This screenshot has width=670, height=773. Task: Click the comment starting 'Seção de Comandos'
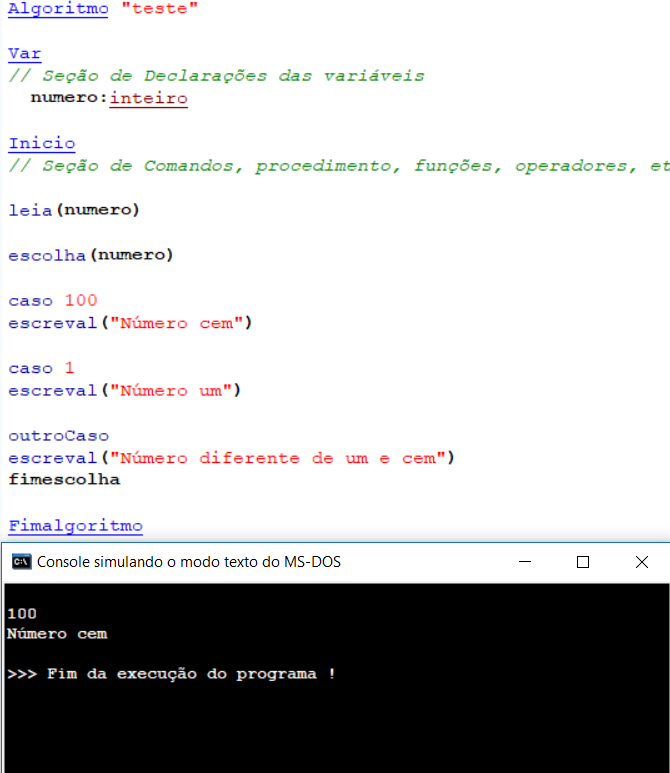(339, 166)
